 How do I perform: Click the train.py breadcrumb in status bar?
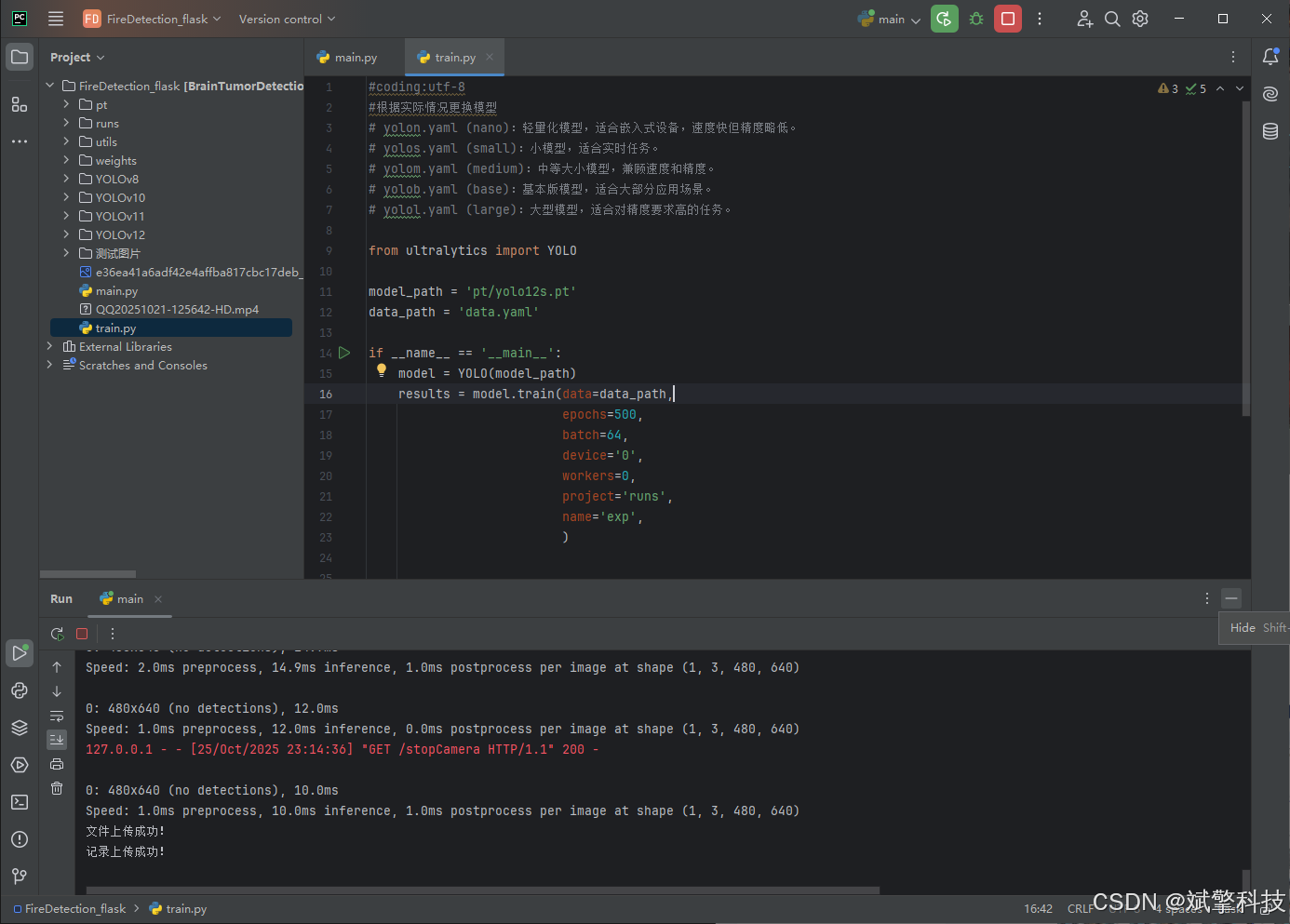(179, 909)
